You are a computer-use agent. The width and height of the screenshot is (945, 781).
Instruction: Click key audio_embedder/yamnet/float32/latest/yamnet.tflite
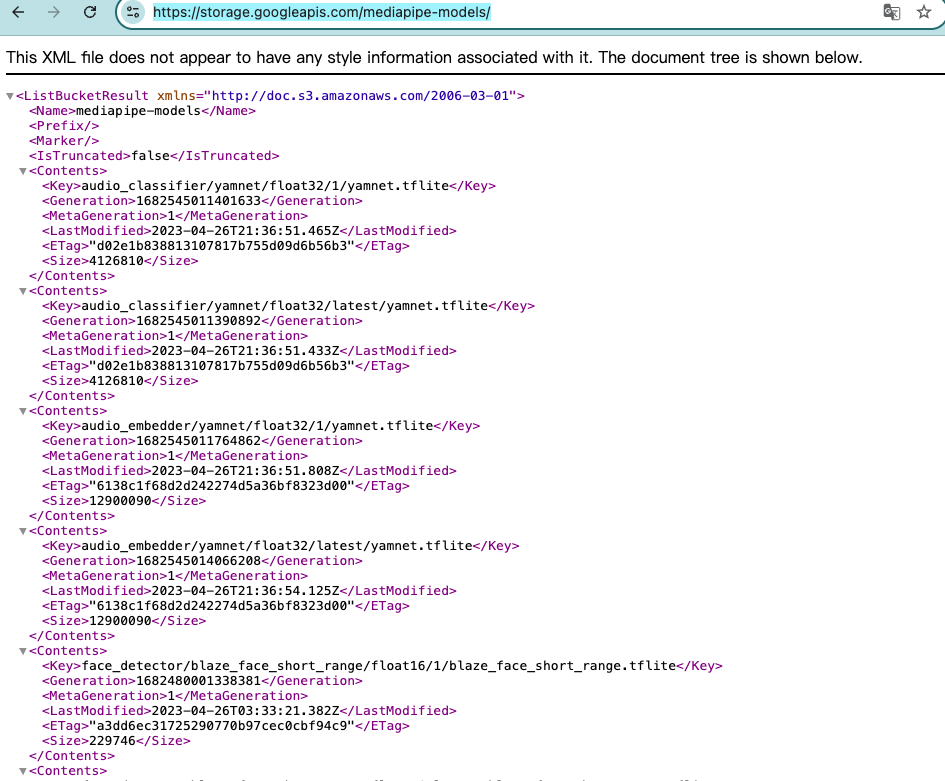[277, 546]
